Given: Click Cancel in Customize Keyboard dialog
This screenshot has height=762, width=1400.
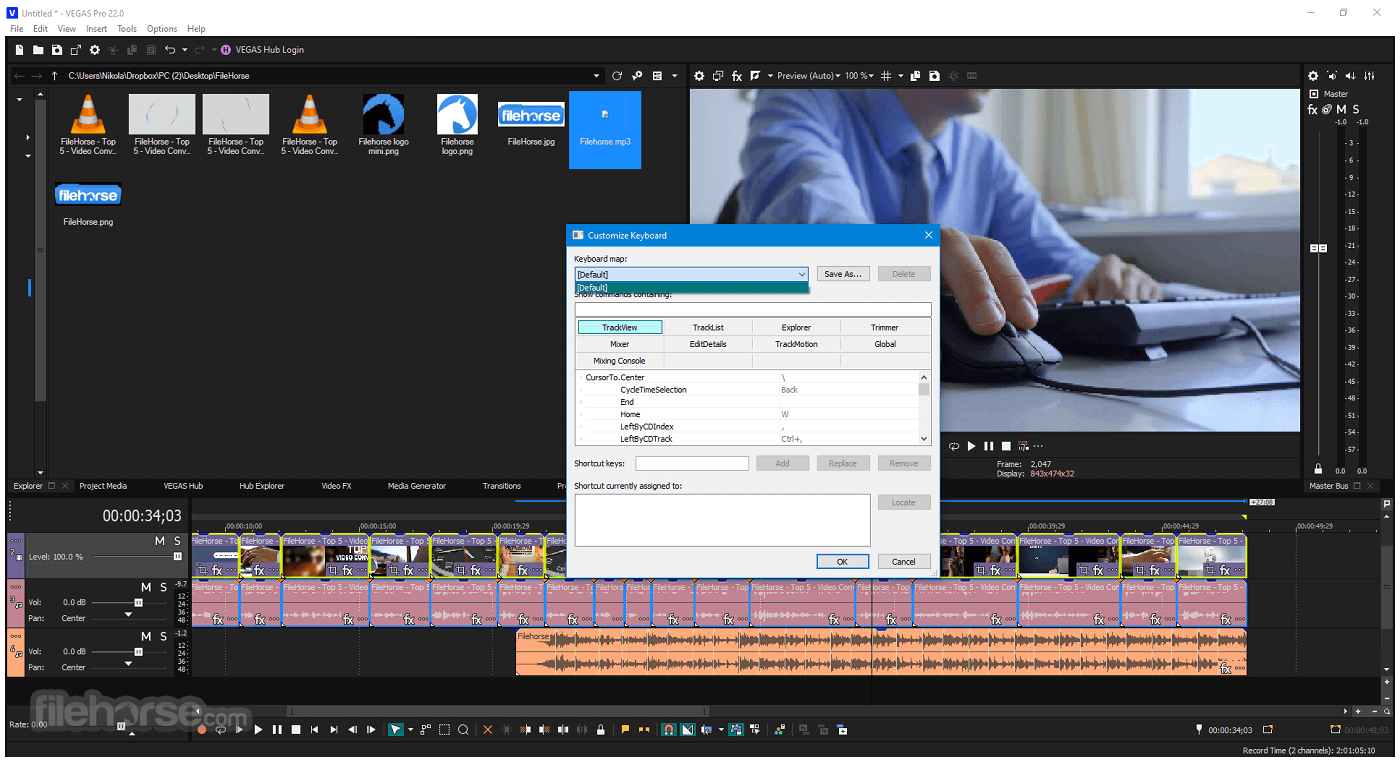Looking at the screenshot, I should click(903, 562).
